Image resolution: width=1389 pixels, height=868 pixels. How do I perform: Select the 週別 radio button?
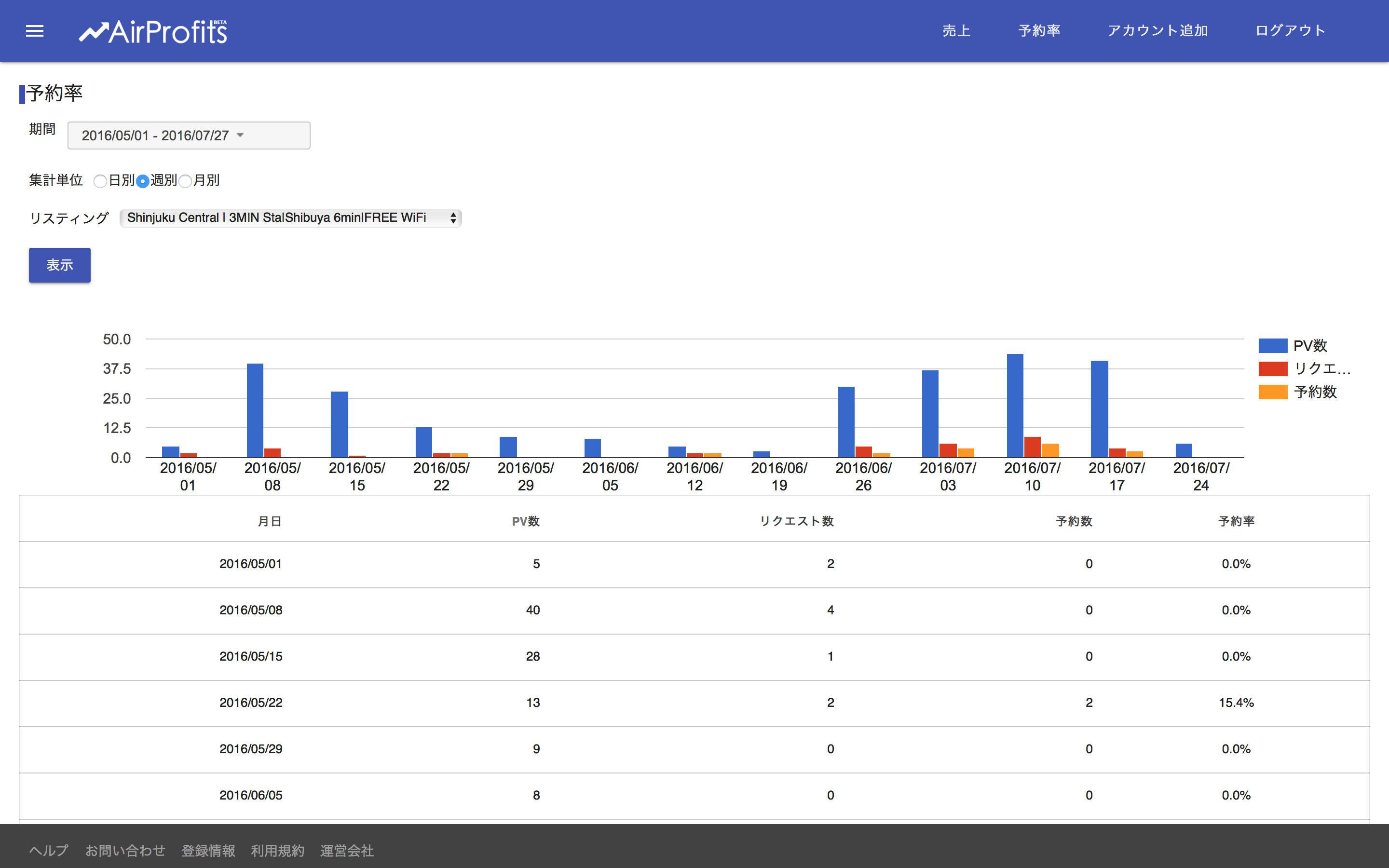[x=142, y=181]
